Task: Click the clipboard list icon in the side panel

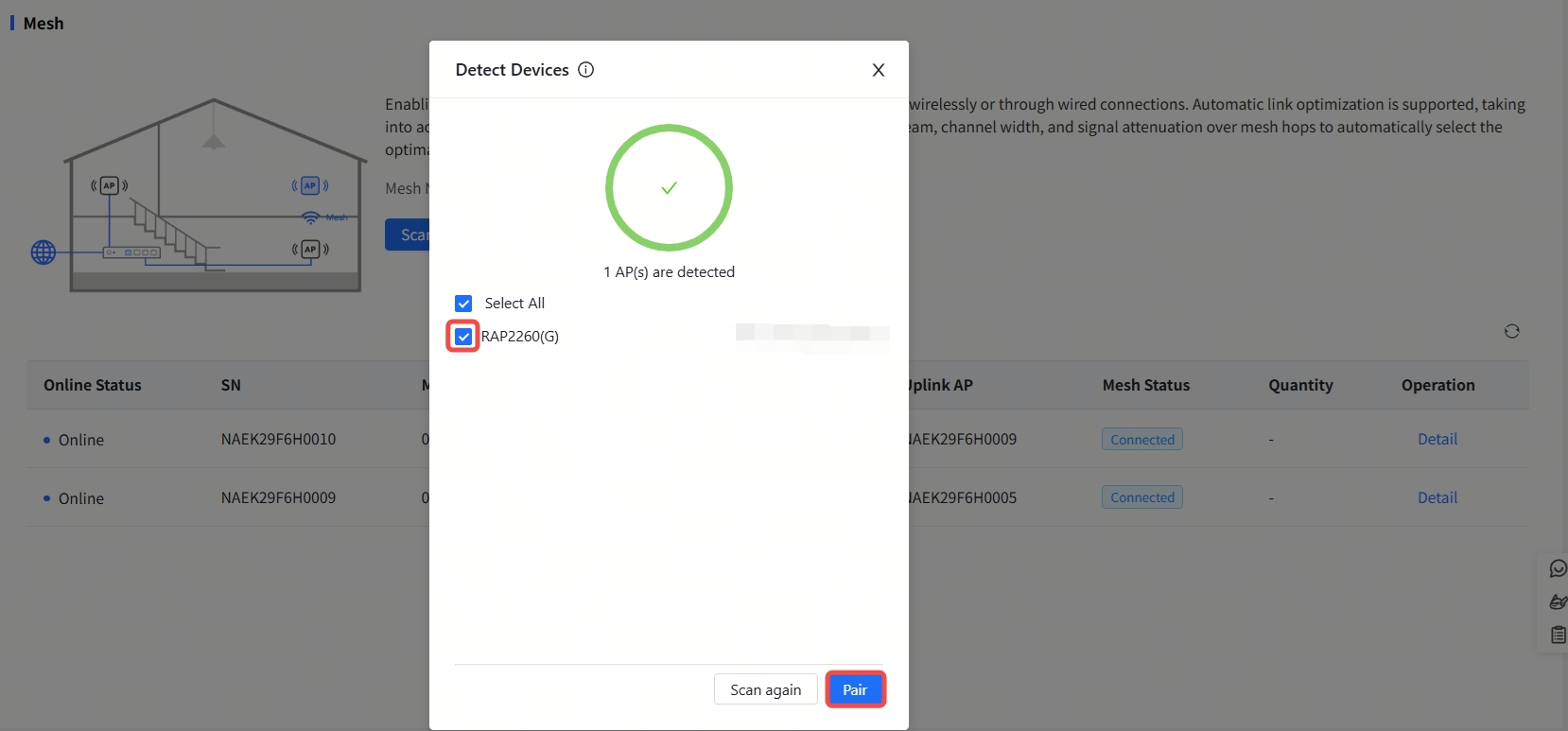Action: click(x=1557, y=635)
